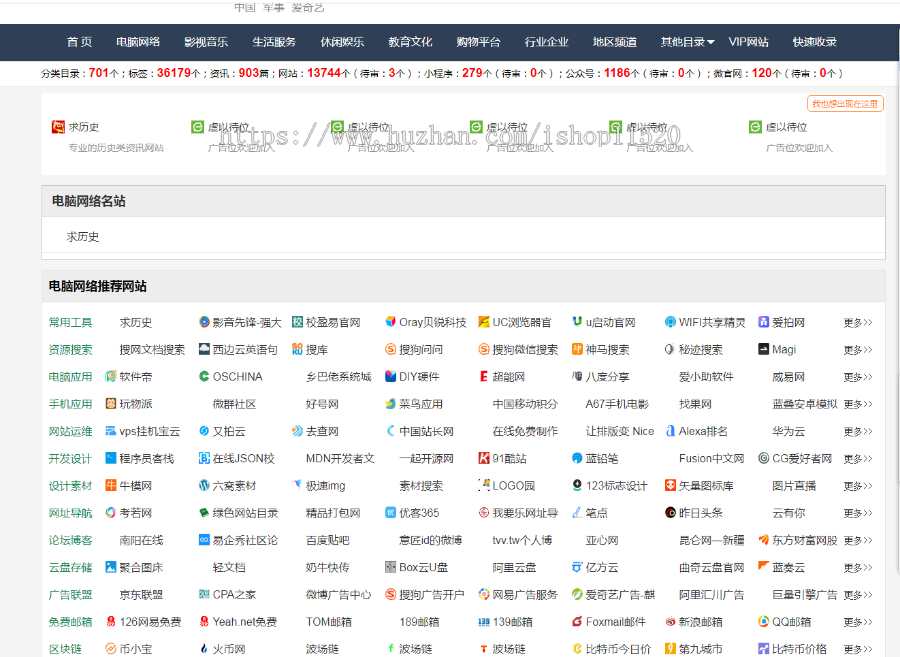Click the 牛模网 icon
Image resolution: width=900 pixels, height=657 pixels.
click(111, 485)
